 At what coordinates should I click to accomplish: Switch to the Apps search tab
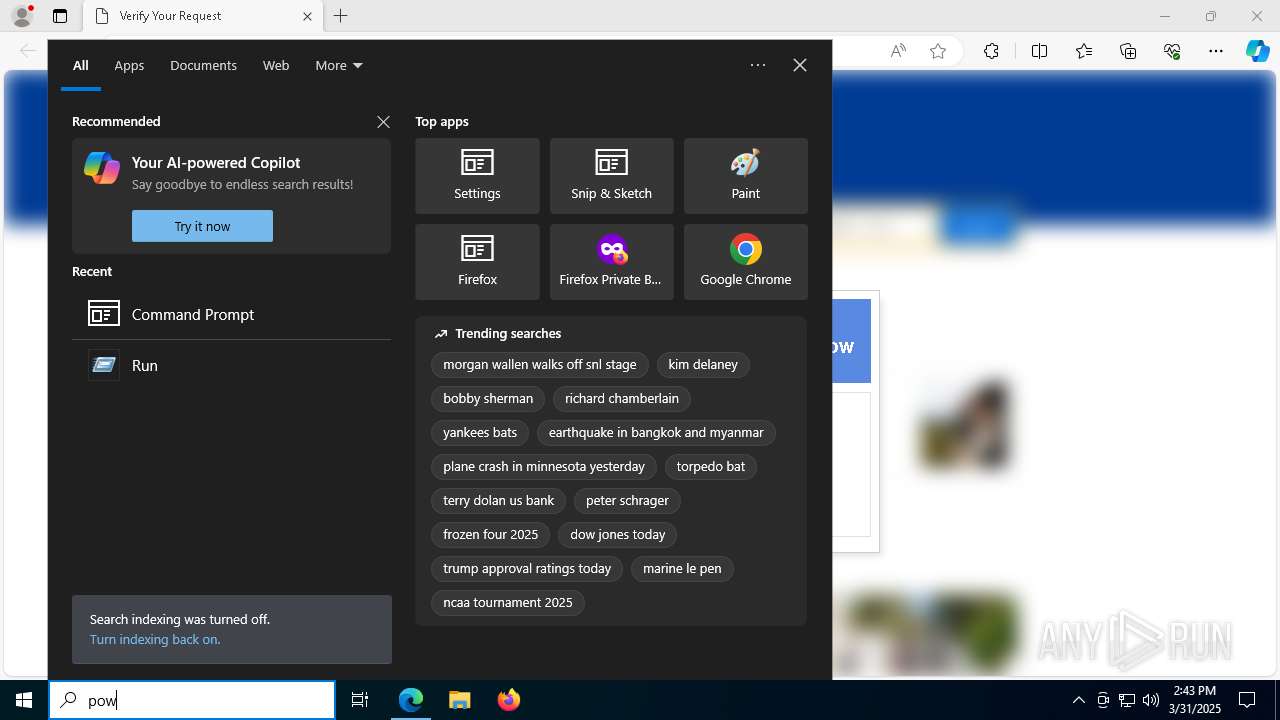(129, 65)
